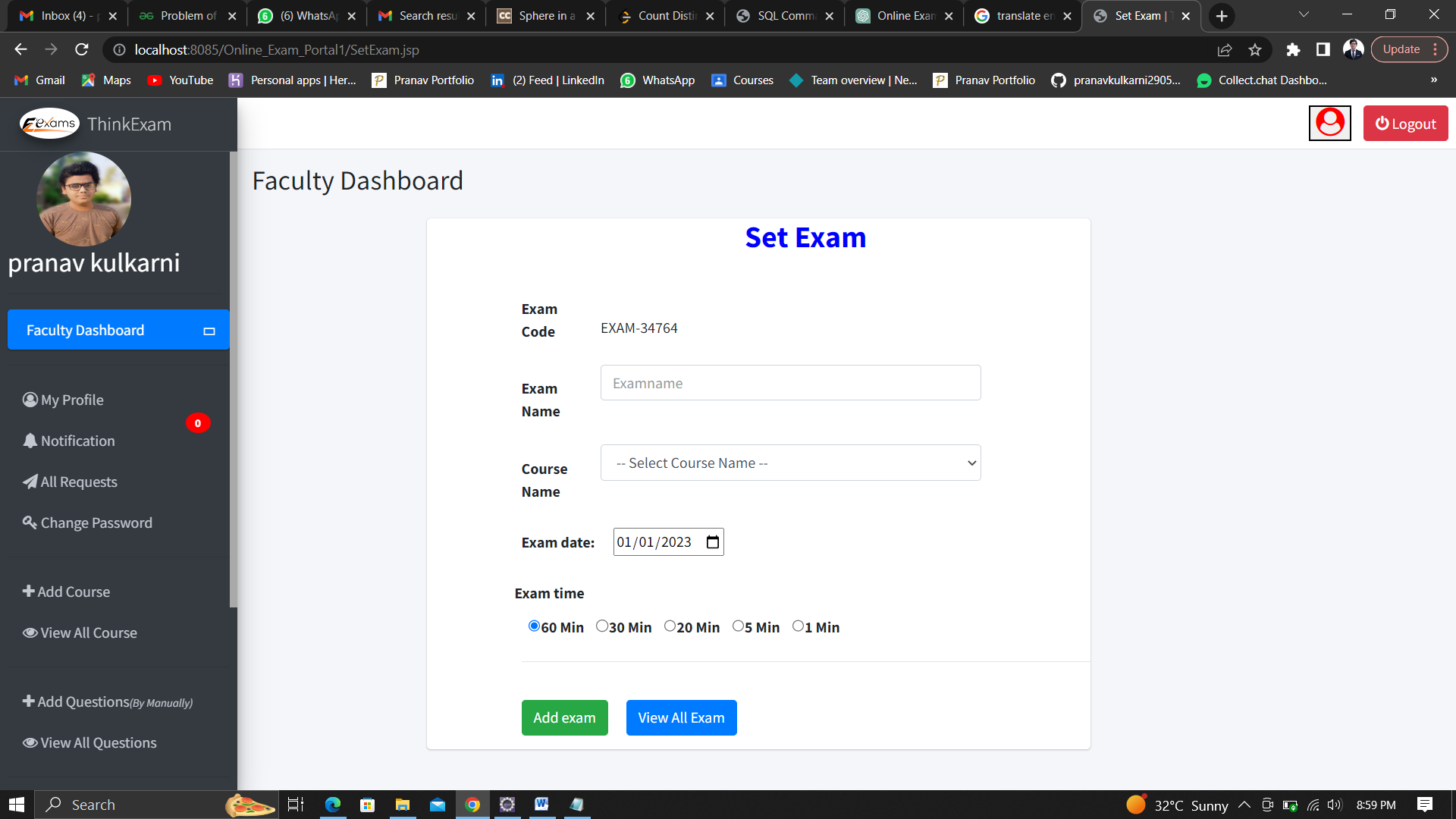Image resolution: width=1456 pixels, height=819 pixels.
Task: Select the 1 Min exam duration
Action: (798, 626)
